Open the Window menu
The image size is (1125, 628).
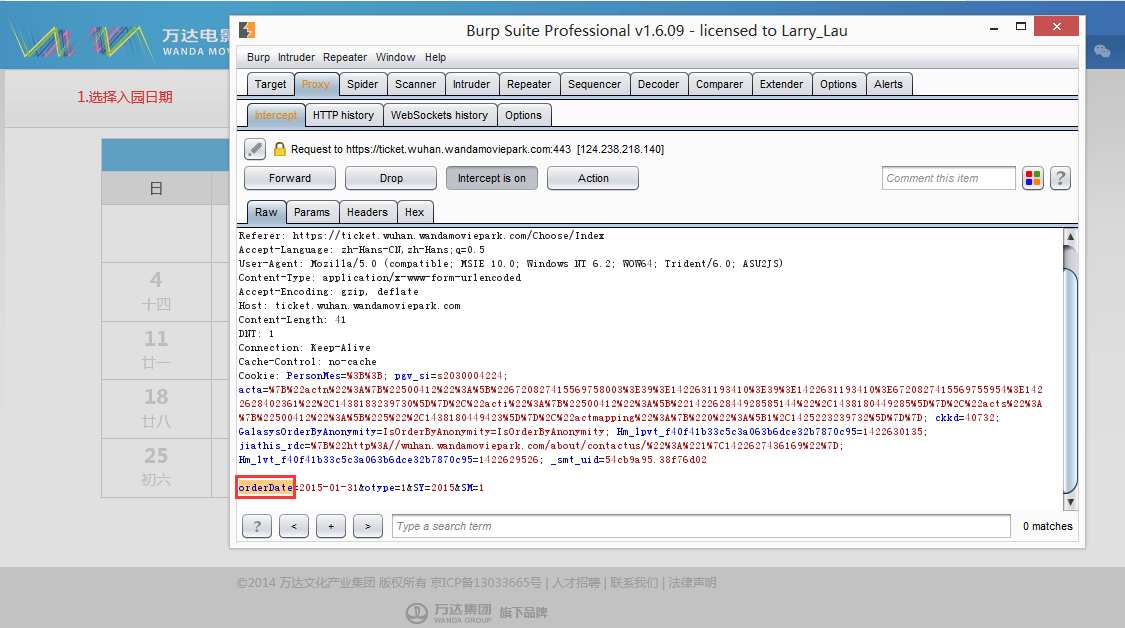click(395, 57)
